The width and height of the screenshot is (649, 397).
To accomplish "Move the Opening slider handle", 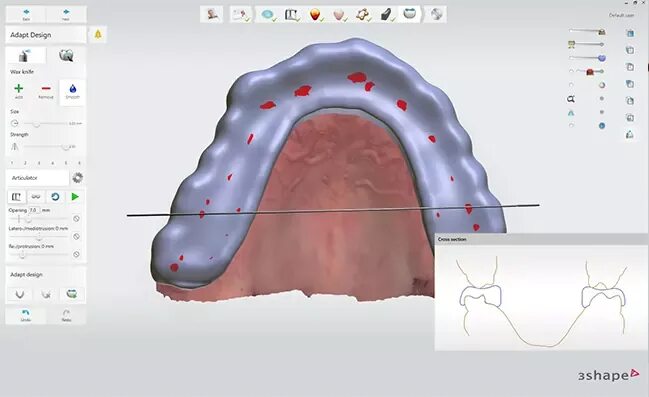I will pyautogui.click(x=29, y=219).
